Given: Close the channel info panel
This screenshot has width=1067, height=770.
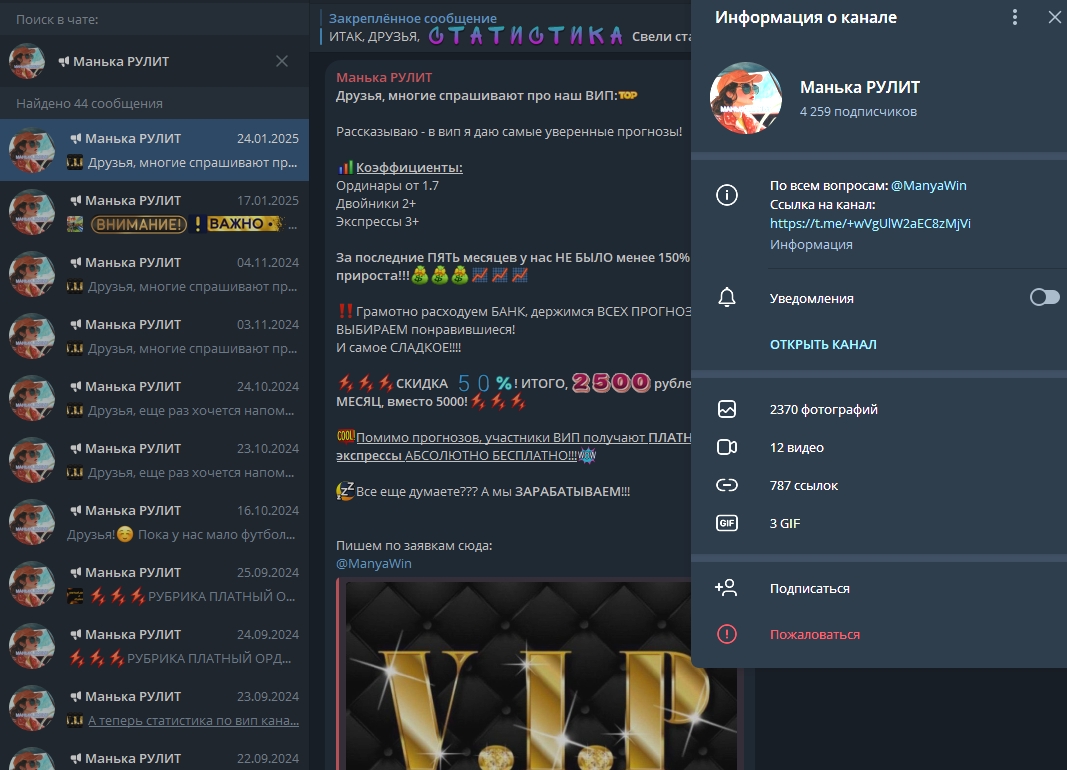Looking at the screenshot, I should click(1054, 18).
